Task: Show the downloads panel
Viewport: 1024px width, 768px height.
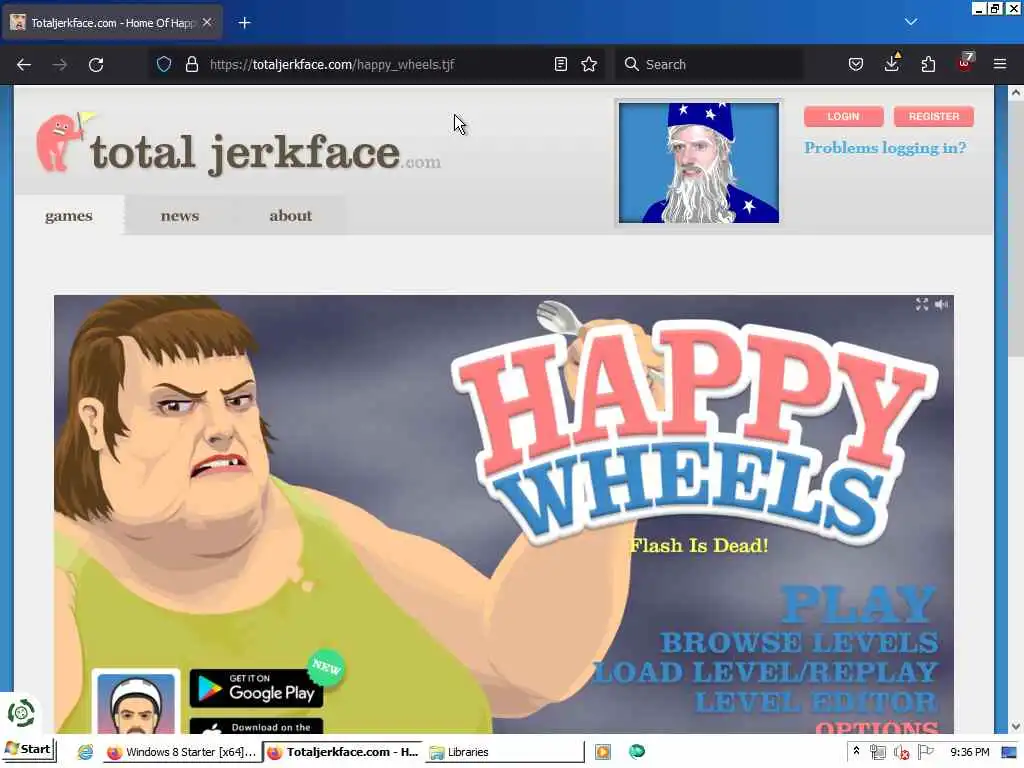Action: coord(892,63)
